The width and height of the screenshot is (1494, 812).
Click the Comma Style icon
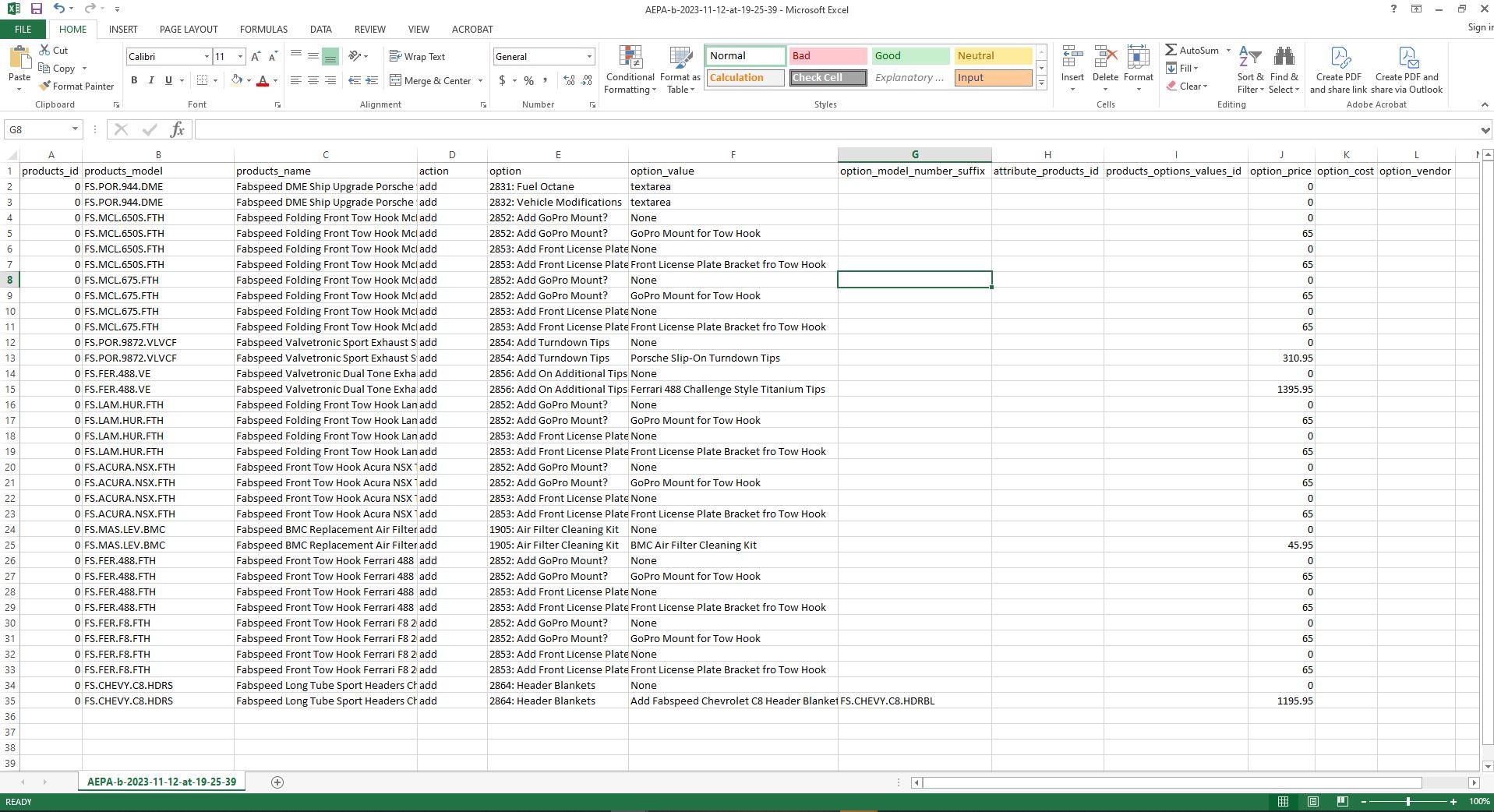click(x=545, y=80)
